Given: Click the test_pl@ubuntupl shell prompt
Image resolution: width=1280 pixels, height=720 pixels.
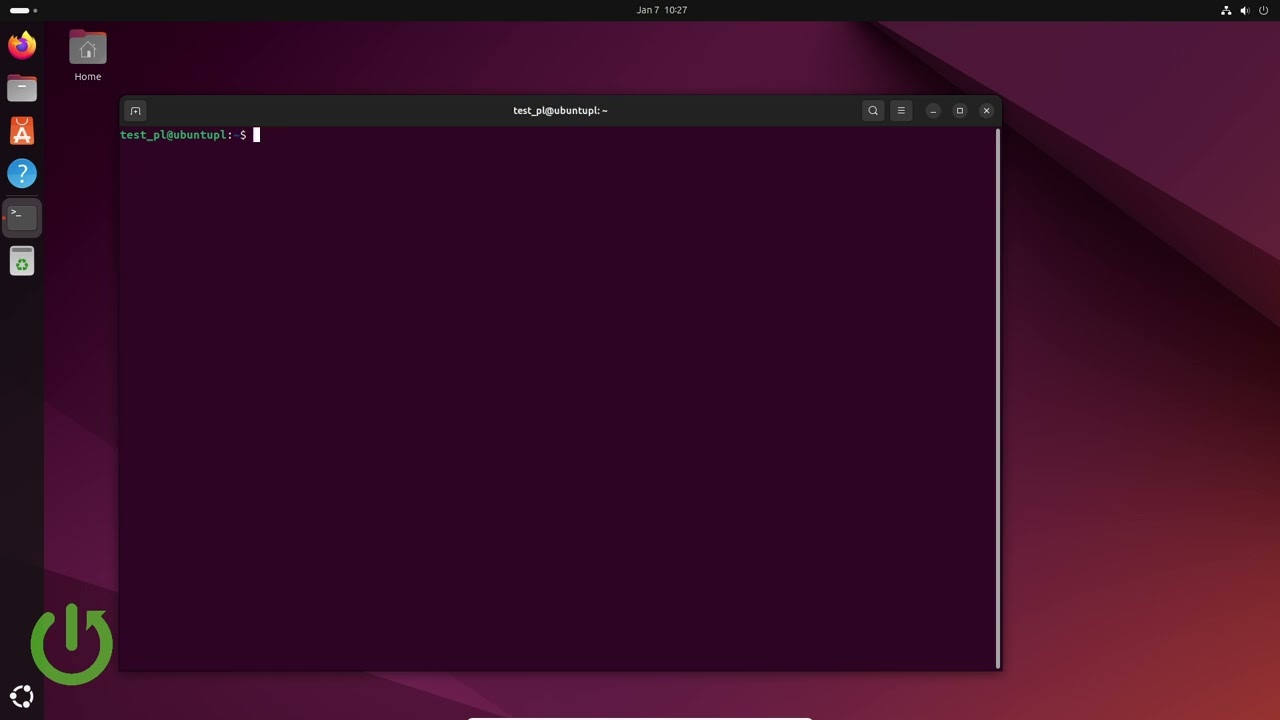Looking at the screenshot, I should click(x=184, y=135).
